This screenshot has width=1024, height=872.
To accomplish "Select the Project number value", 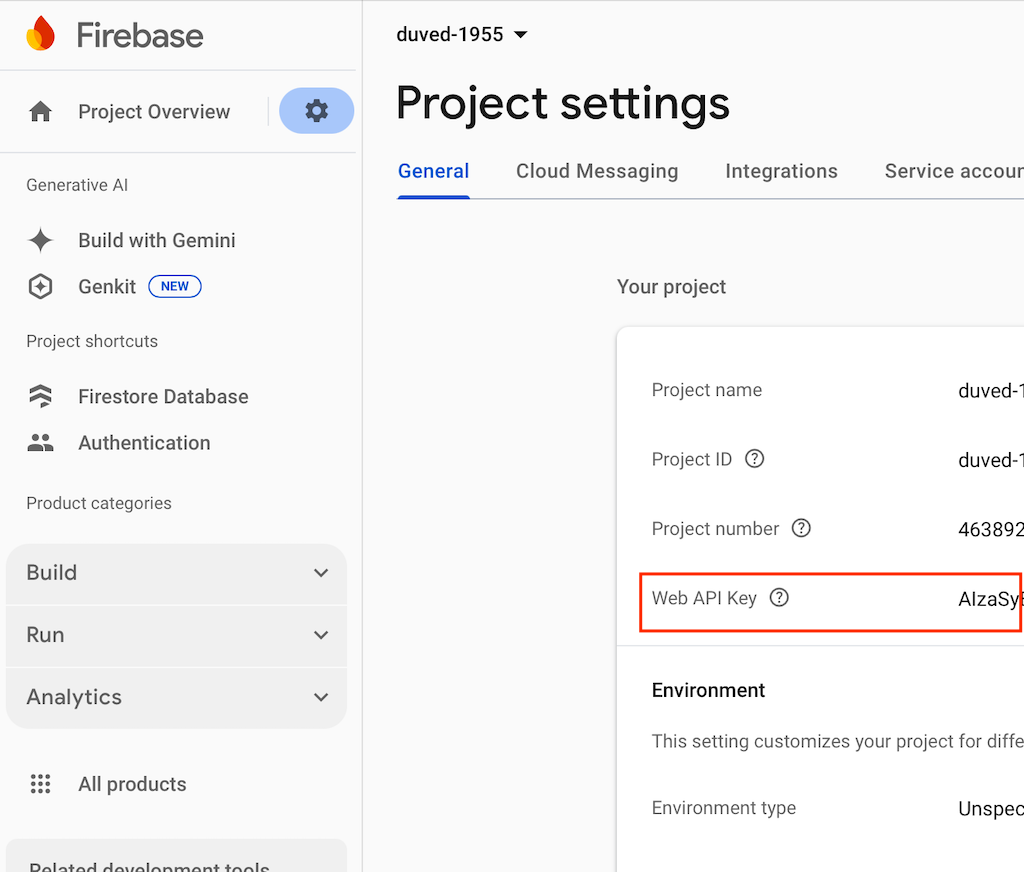I will tap(991, 529).
